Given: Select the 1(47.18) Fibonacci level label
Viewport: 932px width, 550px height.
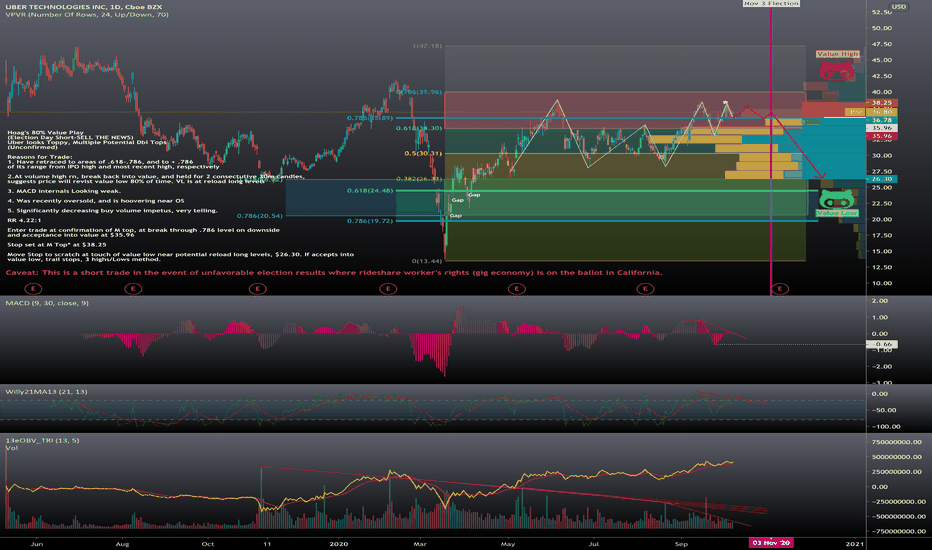Looking at the screenshot, I should (427, 46).
